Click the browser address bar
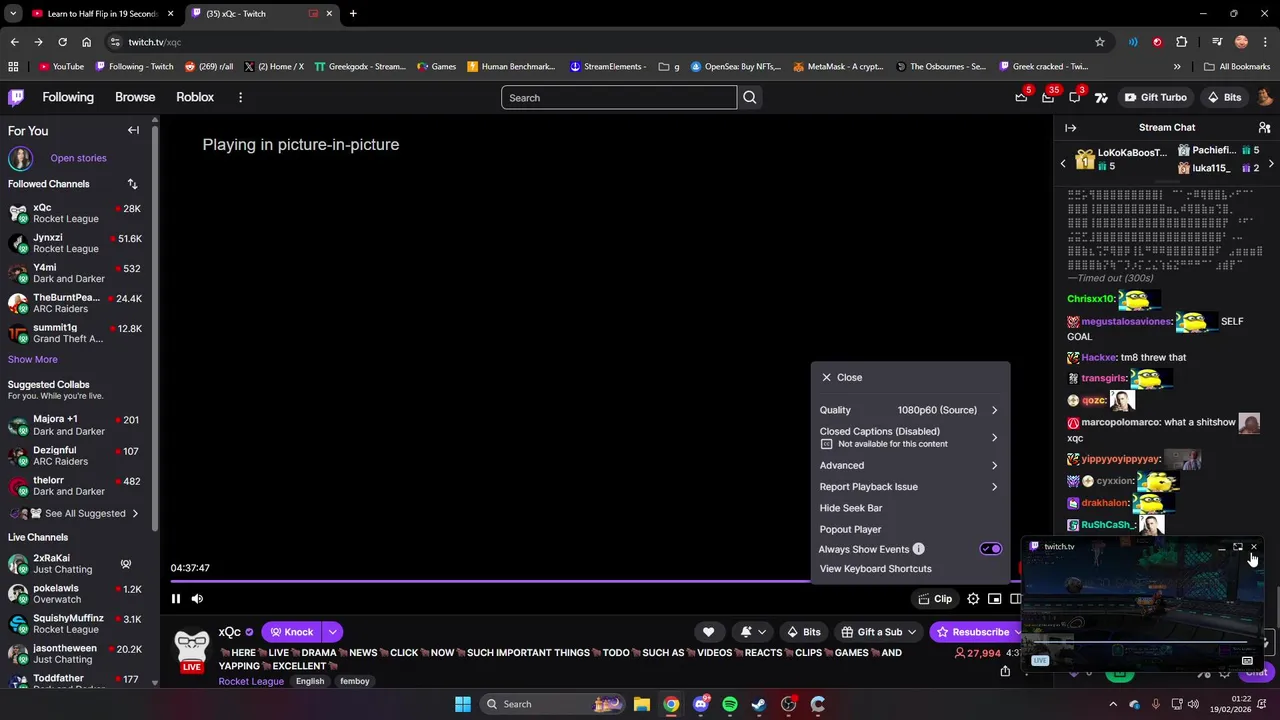 [600, 42]
